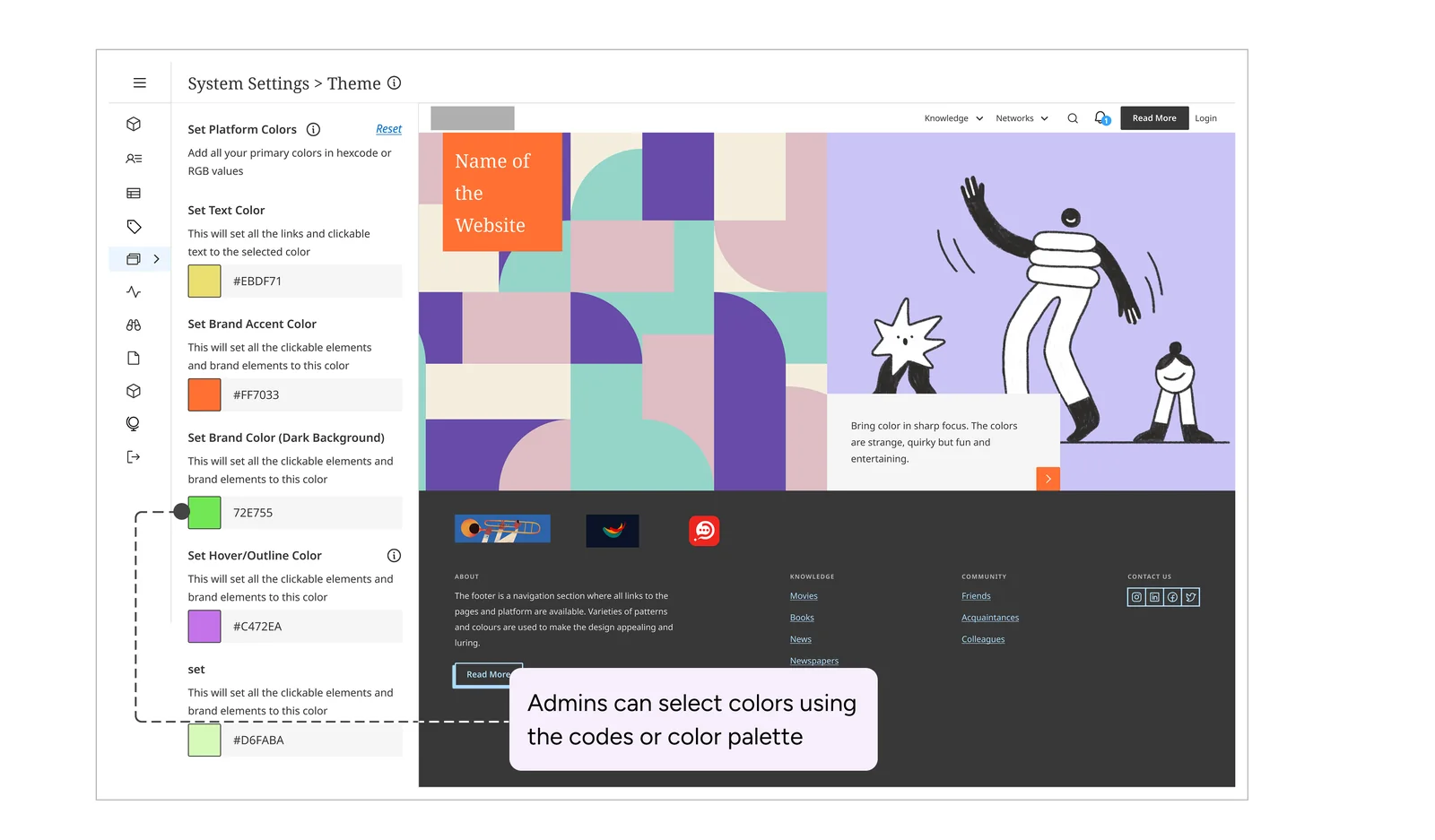
Task: Click the orange arrow button on card
Action: 1048,479
